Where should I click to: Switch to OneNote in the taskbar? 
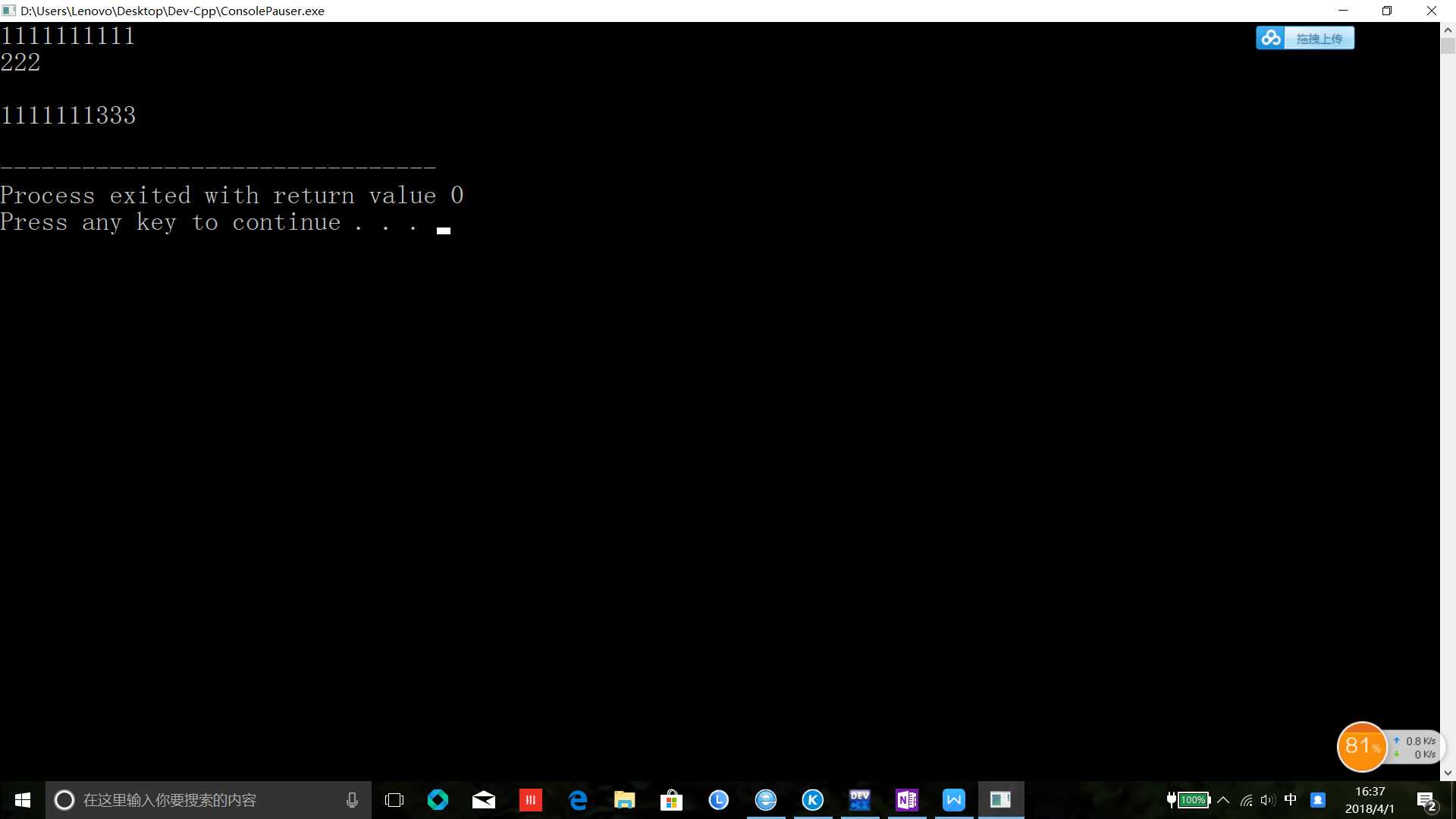click(907, 800)
